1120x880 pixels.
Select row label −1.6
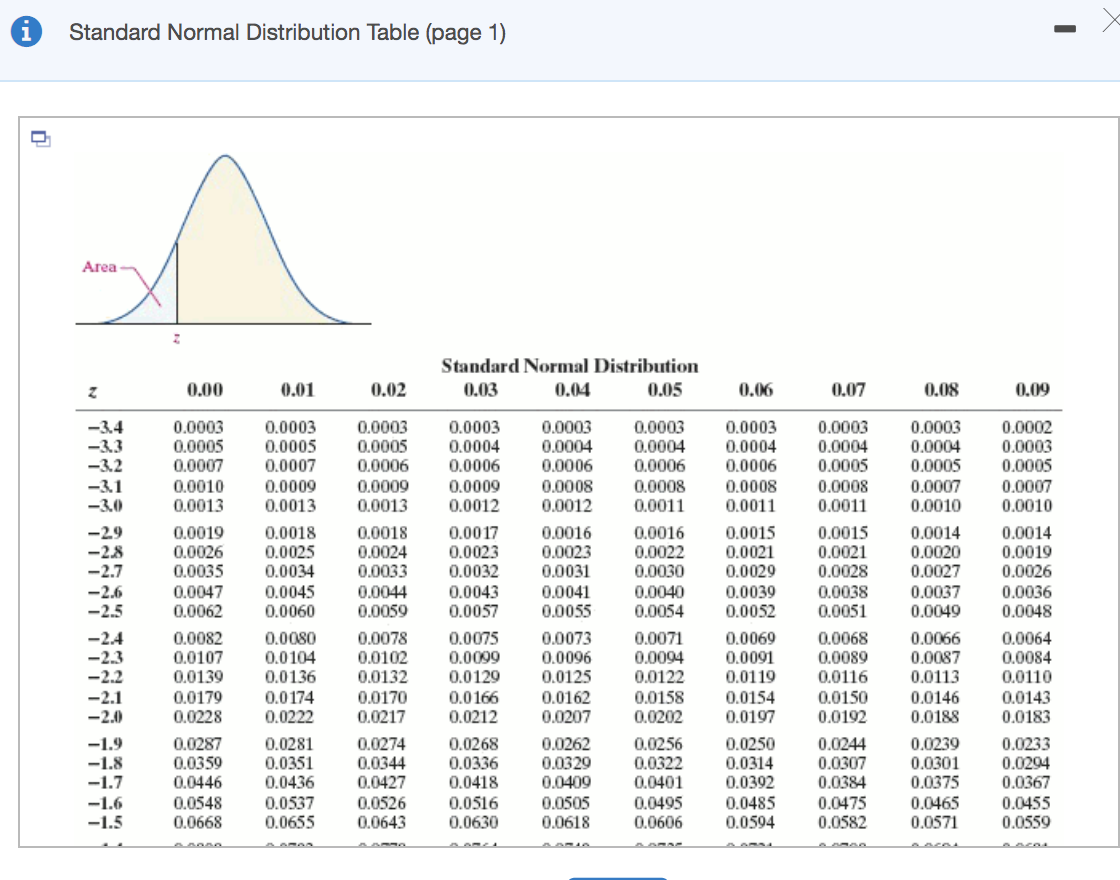[105, 803]
